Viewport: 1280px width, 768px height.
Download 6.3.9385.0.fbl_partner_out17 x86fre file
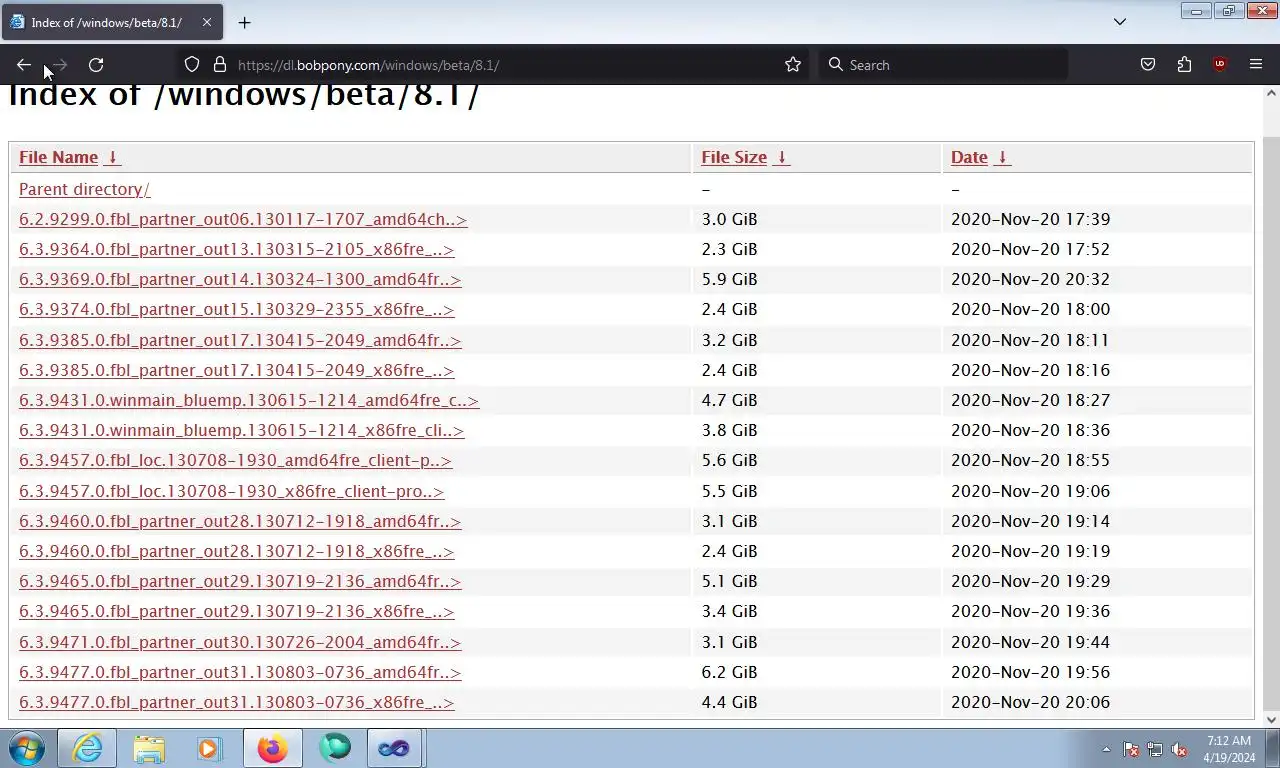click(x=236, y=370)
